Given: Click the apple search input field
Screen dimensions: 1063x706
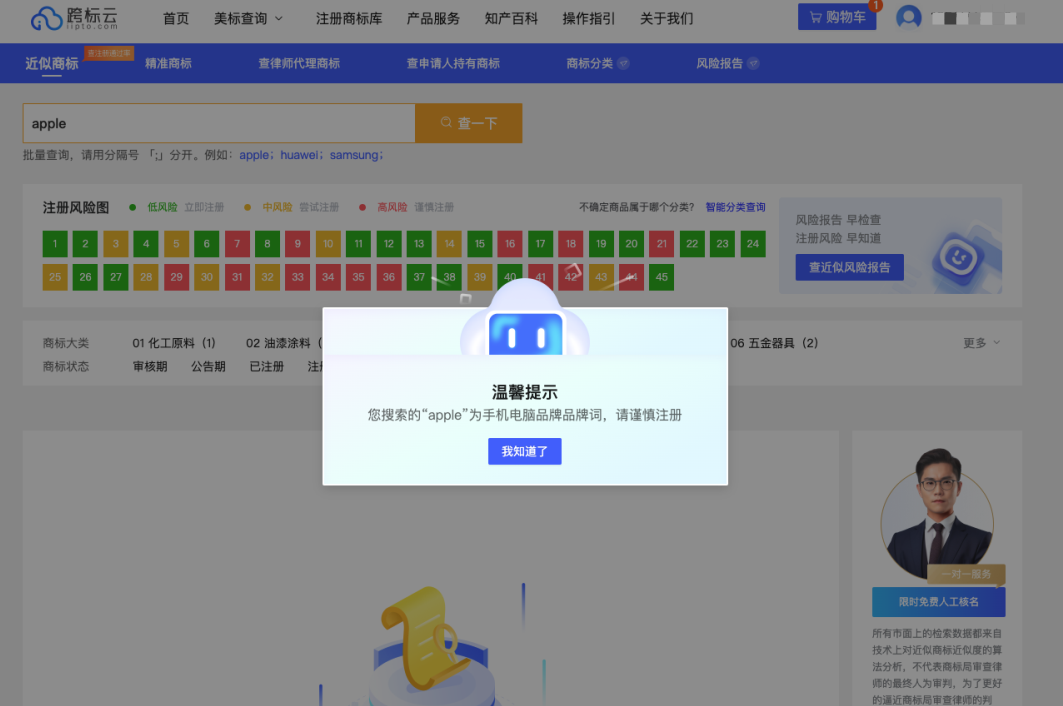Looking at the screenshot, I should tap(218, 122).
